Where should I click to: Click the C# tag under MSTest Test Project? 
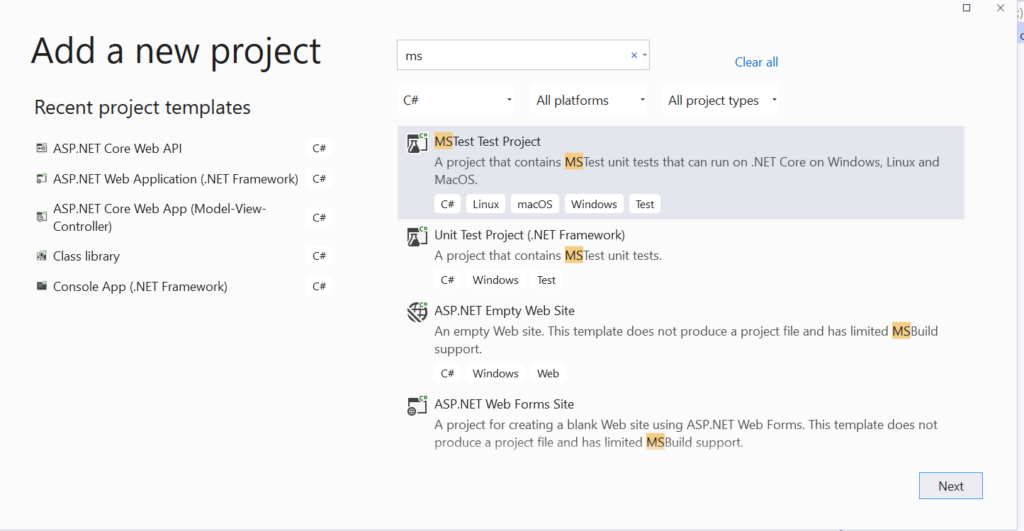pyautogui.click(x=447, y=204)
